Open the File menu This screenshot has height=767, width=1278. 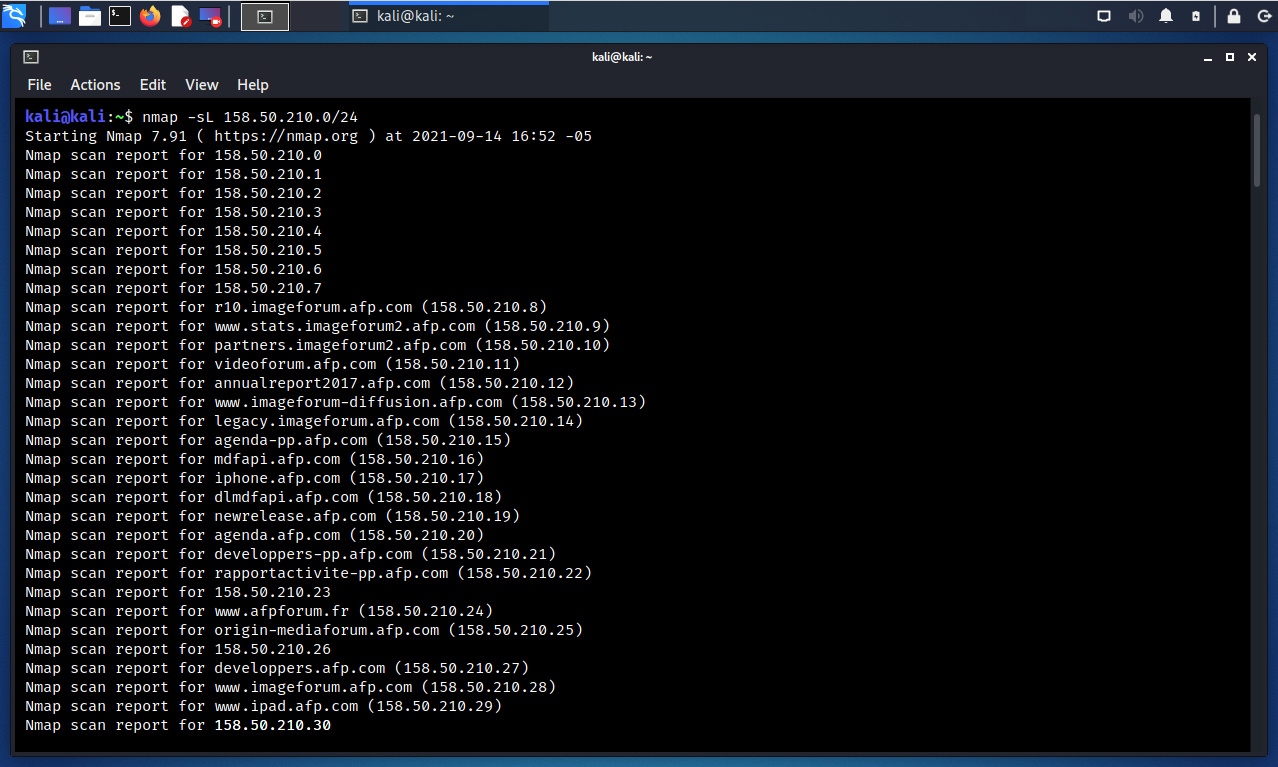pyautogui.click(x=39, y=85)
